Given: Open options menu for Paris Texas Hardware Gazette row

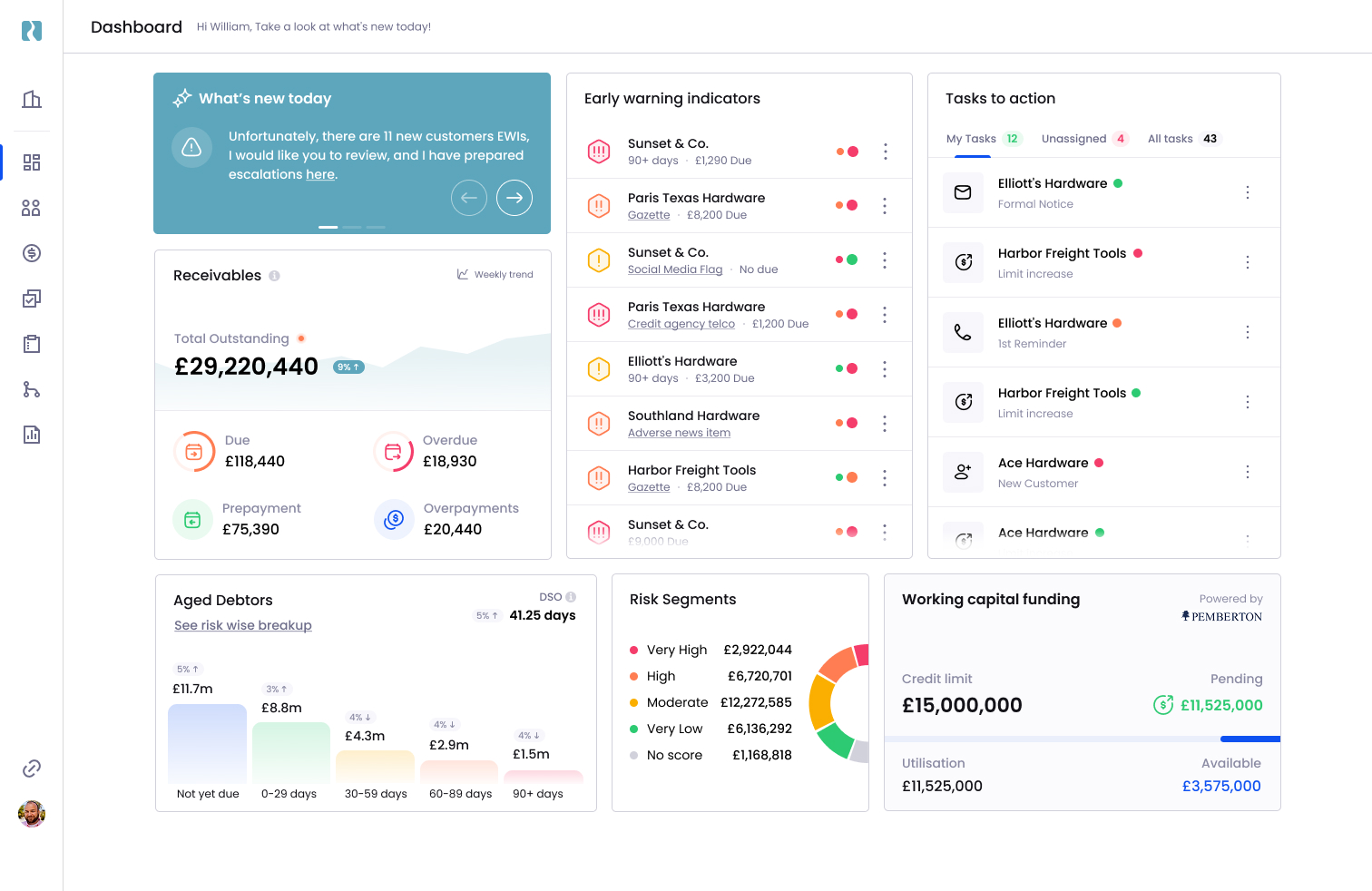Looking at the screenshot, I should point(885,206).
